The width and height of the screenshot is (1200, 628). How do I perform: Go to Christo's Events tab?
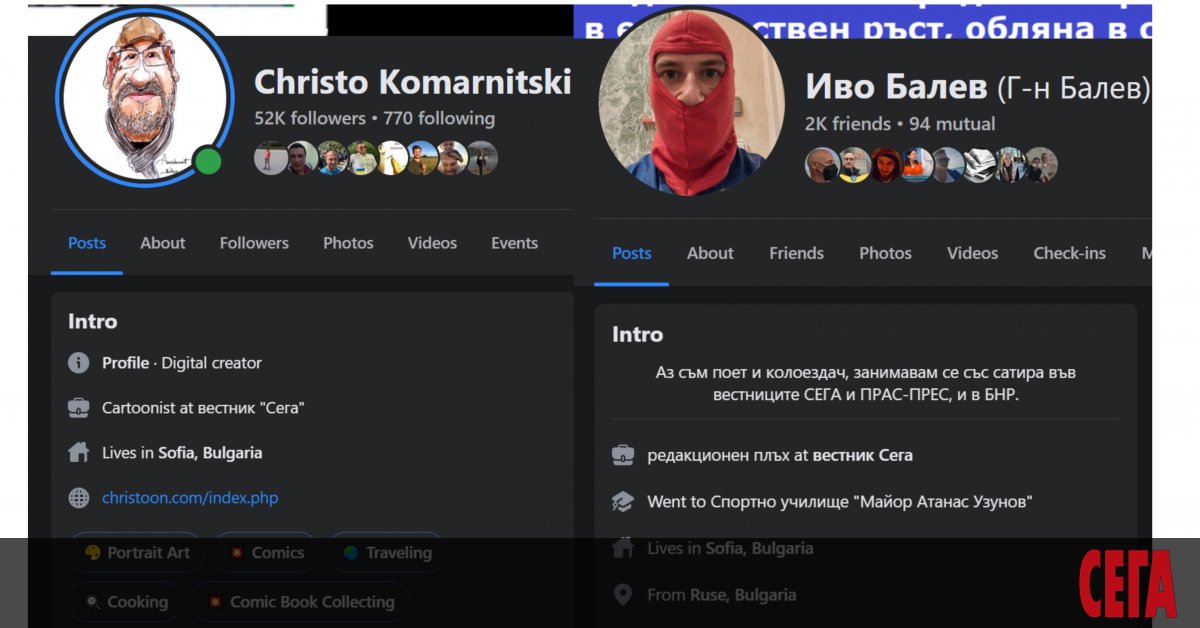point(514,243)
